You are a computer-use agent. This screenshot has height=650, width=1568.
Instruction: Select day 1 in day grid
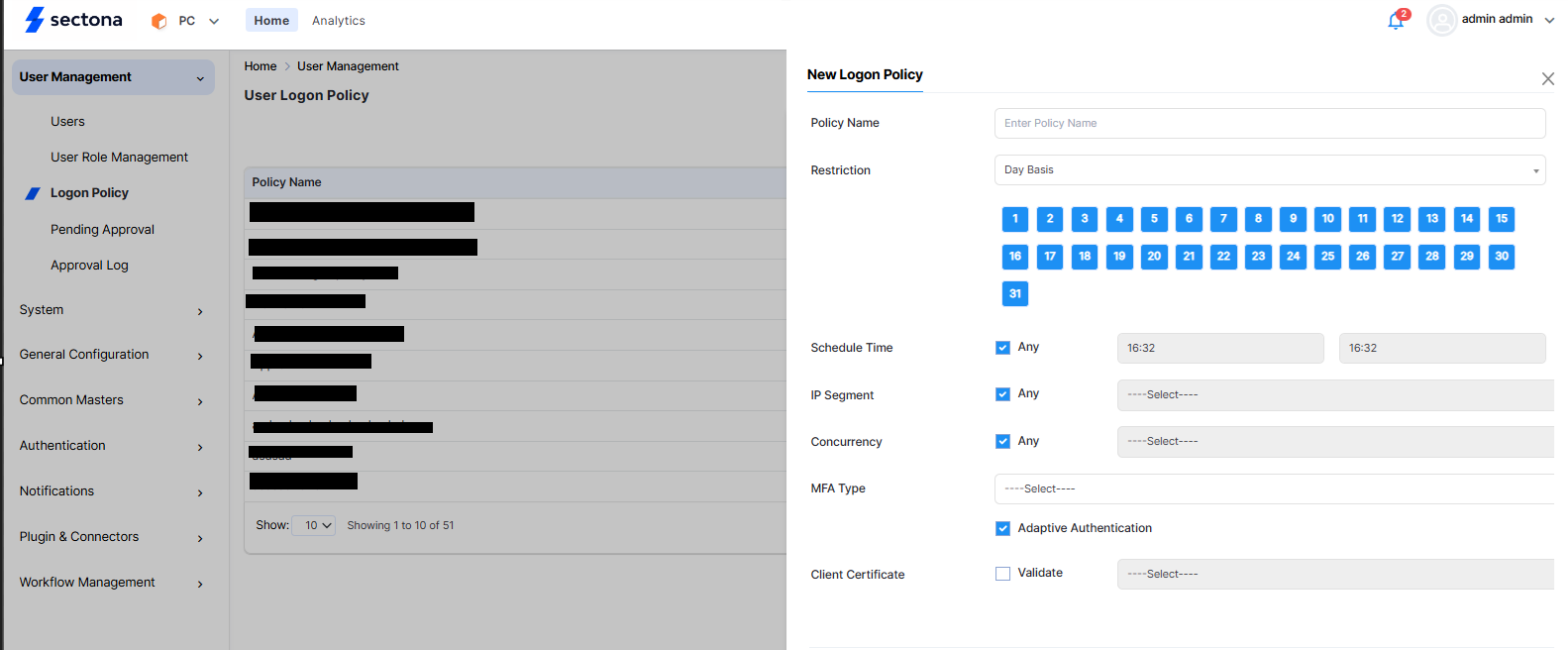coord(1014,219)
